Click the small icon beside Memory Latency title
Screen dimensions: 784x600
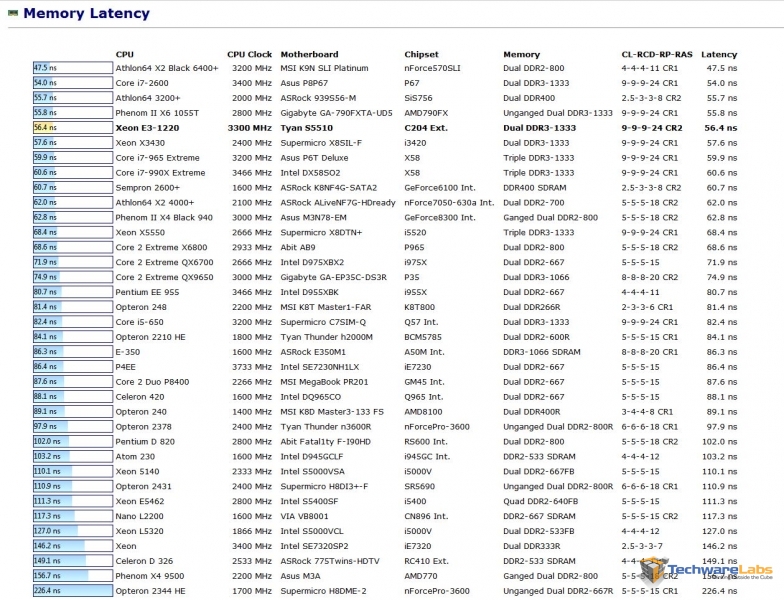(13, 14)
